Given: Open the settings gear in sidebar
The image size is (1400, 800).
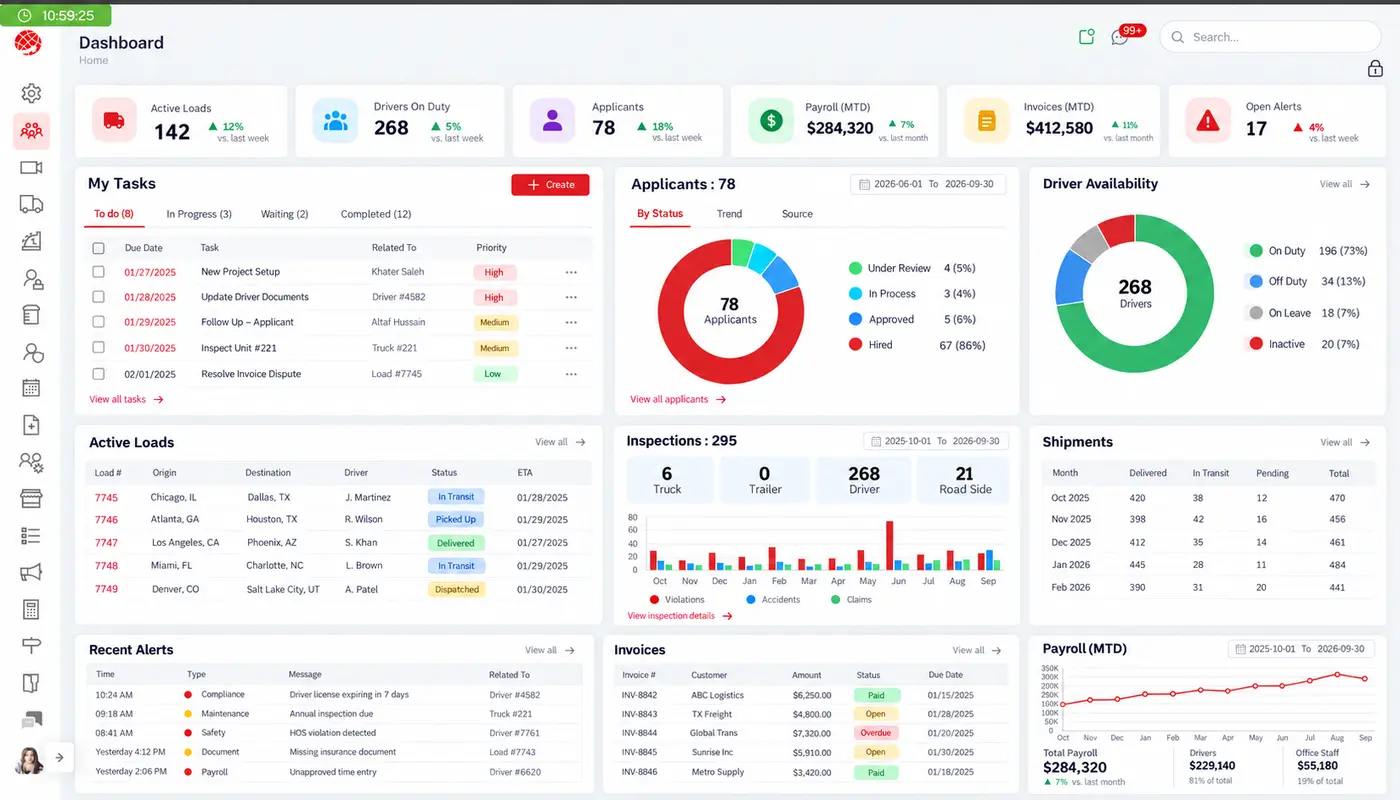Looking at the screenshot, I should point(31,93).
